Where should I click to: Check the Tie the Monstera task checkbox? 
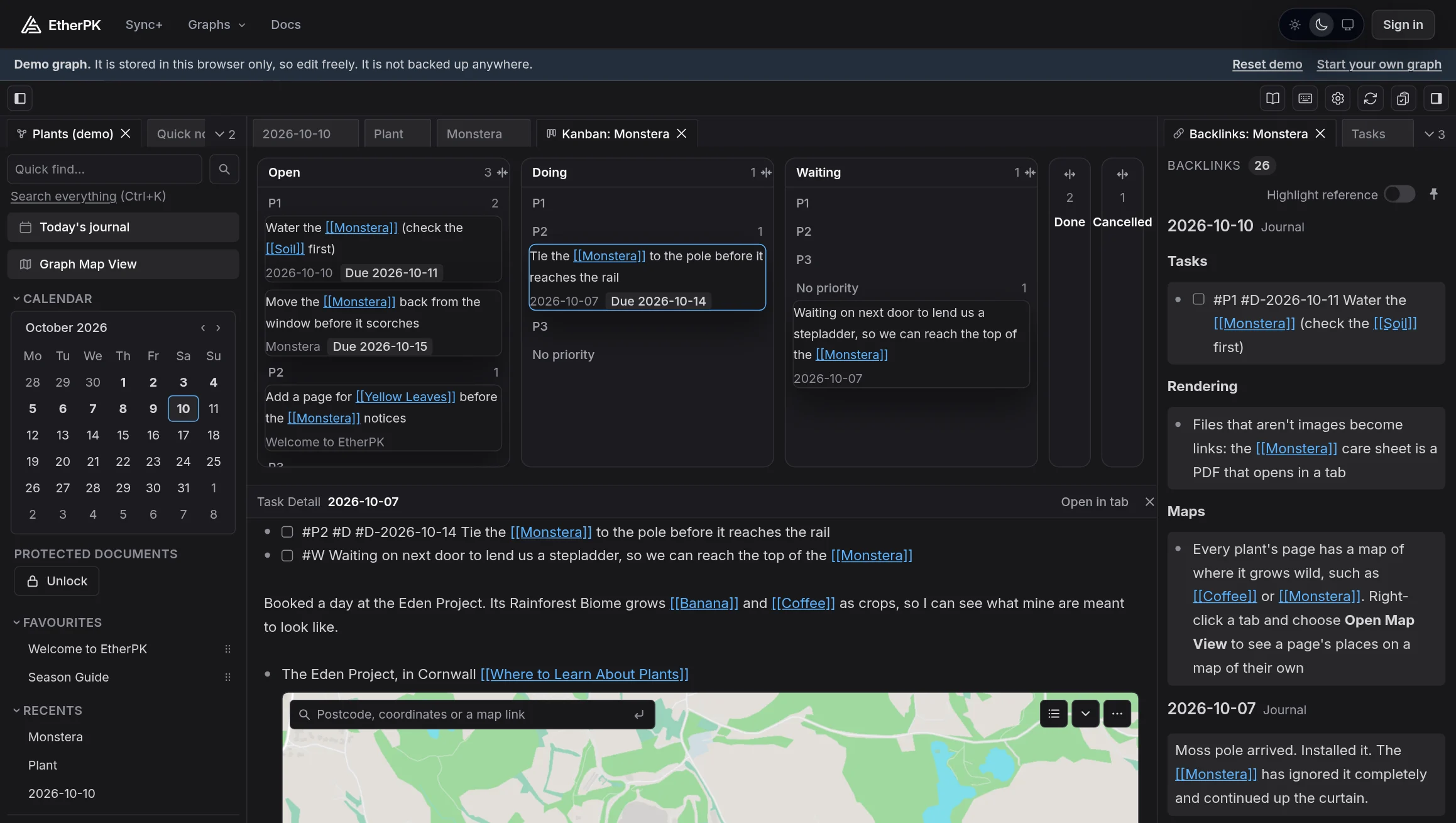tap(287, 532)
